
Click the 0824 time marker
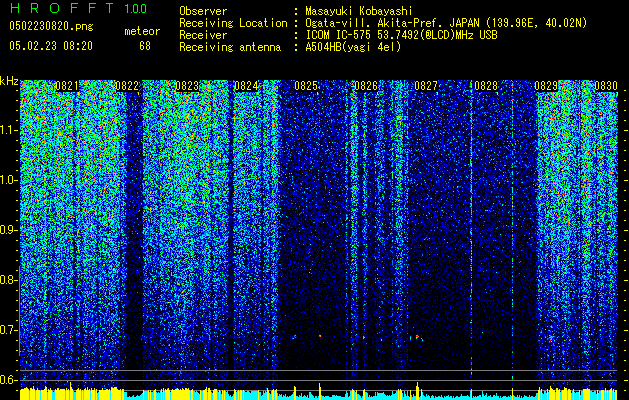[246, 86]
